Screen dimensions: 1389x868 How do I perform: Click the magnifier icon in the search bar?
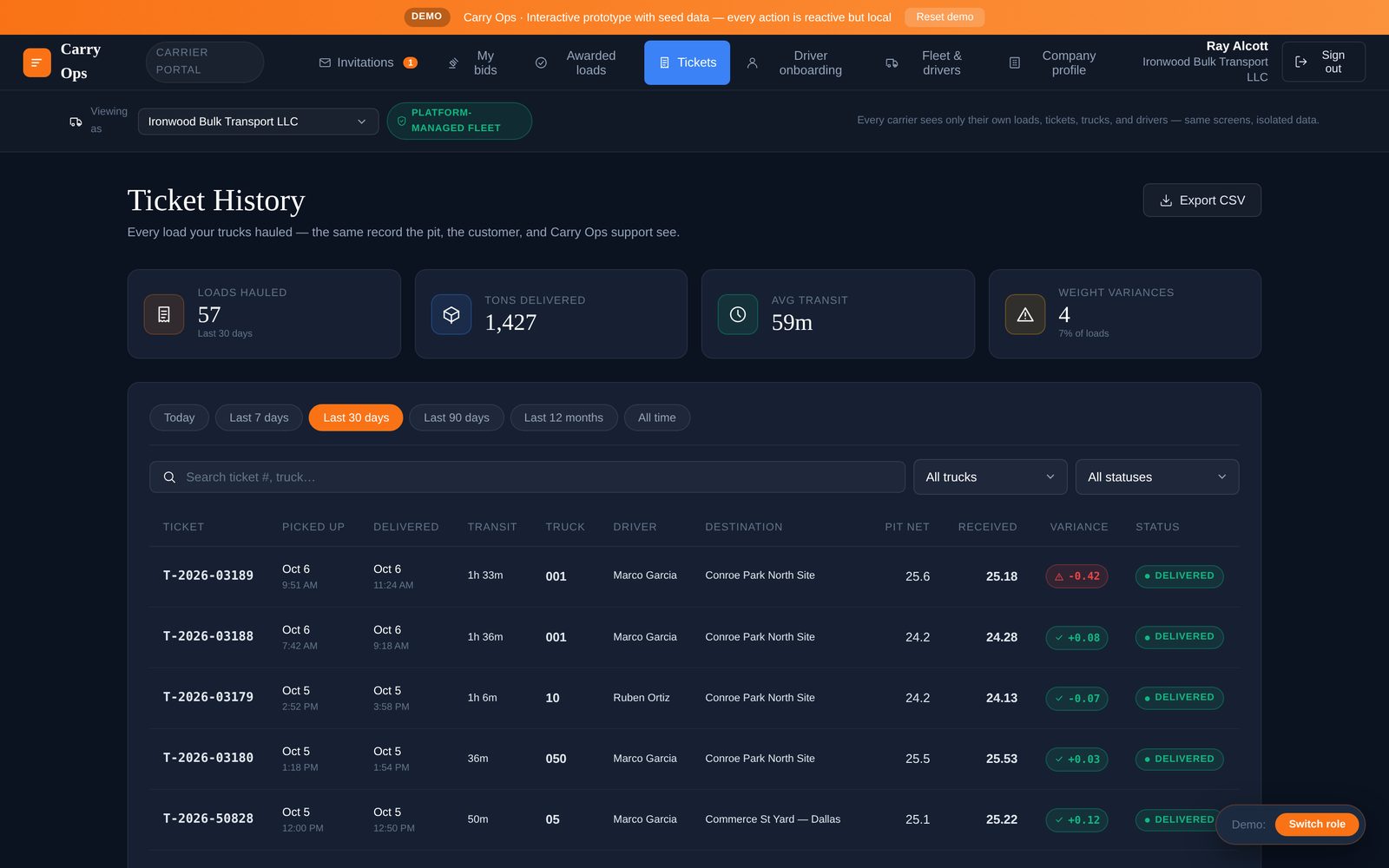tap(169, 477)
